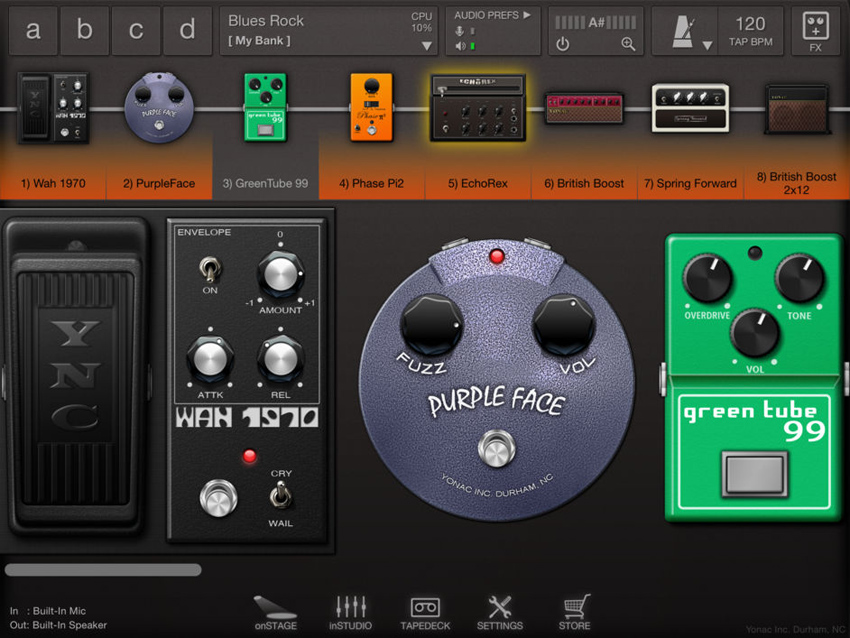Click the tuner magnifier icon
850x638 pixels.
[x=628, y=44]
